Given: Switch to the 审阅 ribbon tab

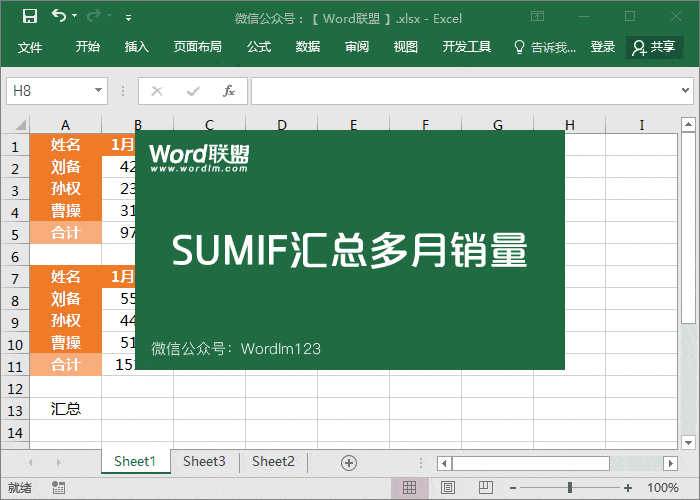Looking at the screenshot, I should click(357, 46).
